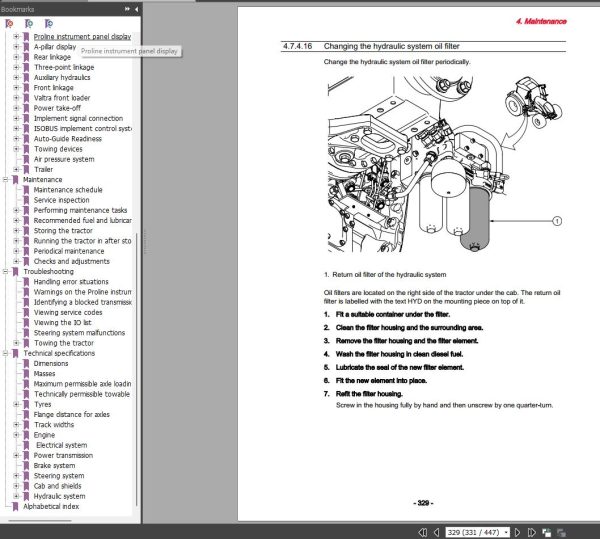The height and width of the screenshot is (539, 600).
Task: Click the Bookmarks panel vertical scrollbar
Action: 136,371
